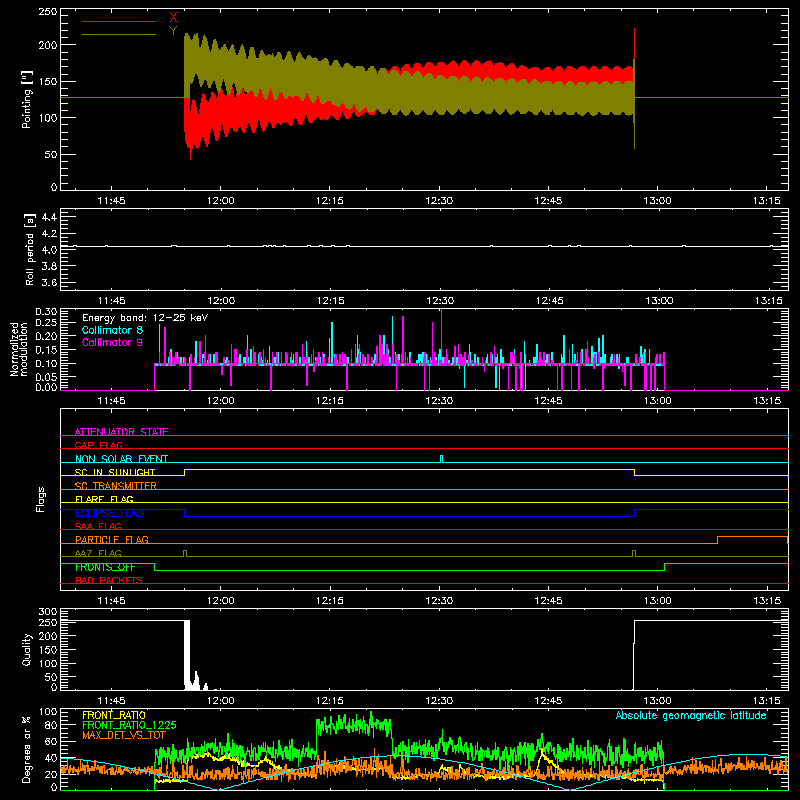This screenshot has height=800, width=800.
Task: Click the AAZ_FLAG pulse before 12:00
Action: coord(185,553)
